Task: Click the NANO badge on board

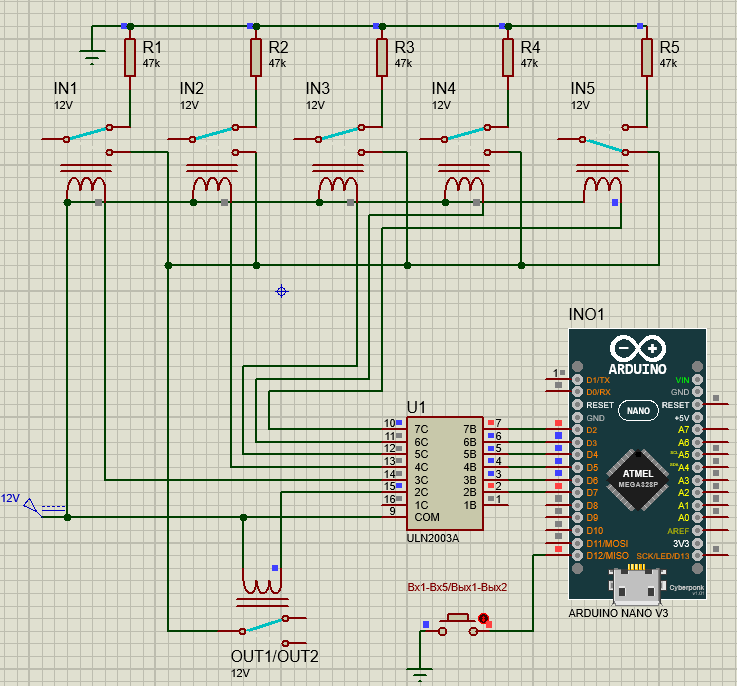Action: 638,411
